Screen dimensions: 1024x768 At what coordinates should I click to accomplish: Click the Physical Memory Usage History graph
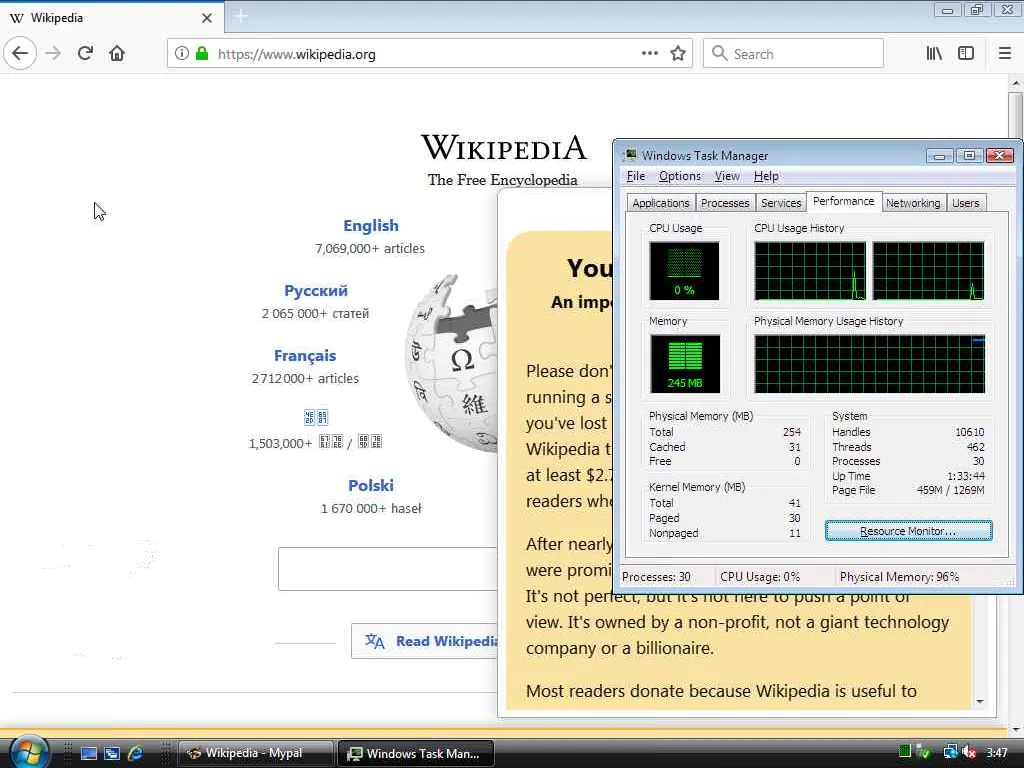(869, 364)
